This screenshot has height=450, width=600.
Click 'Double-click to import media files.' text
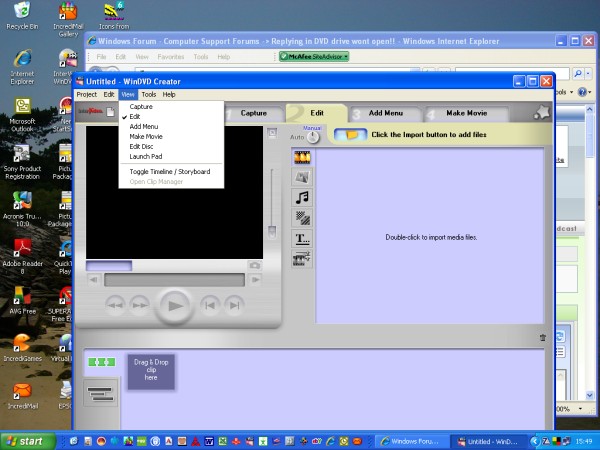click(x=431, y=237)
